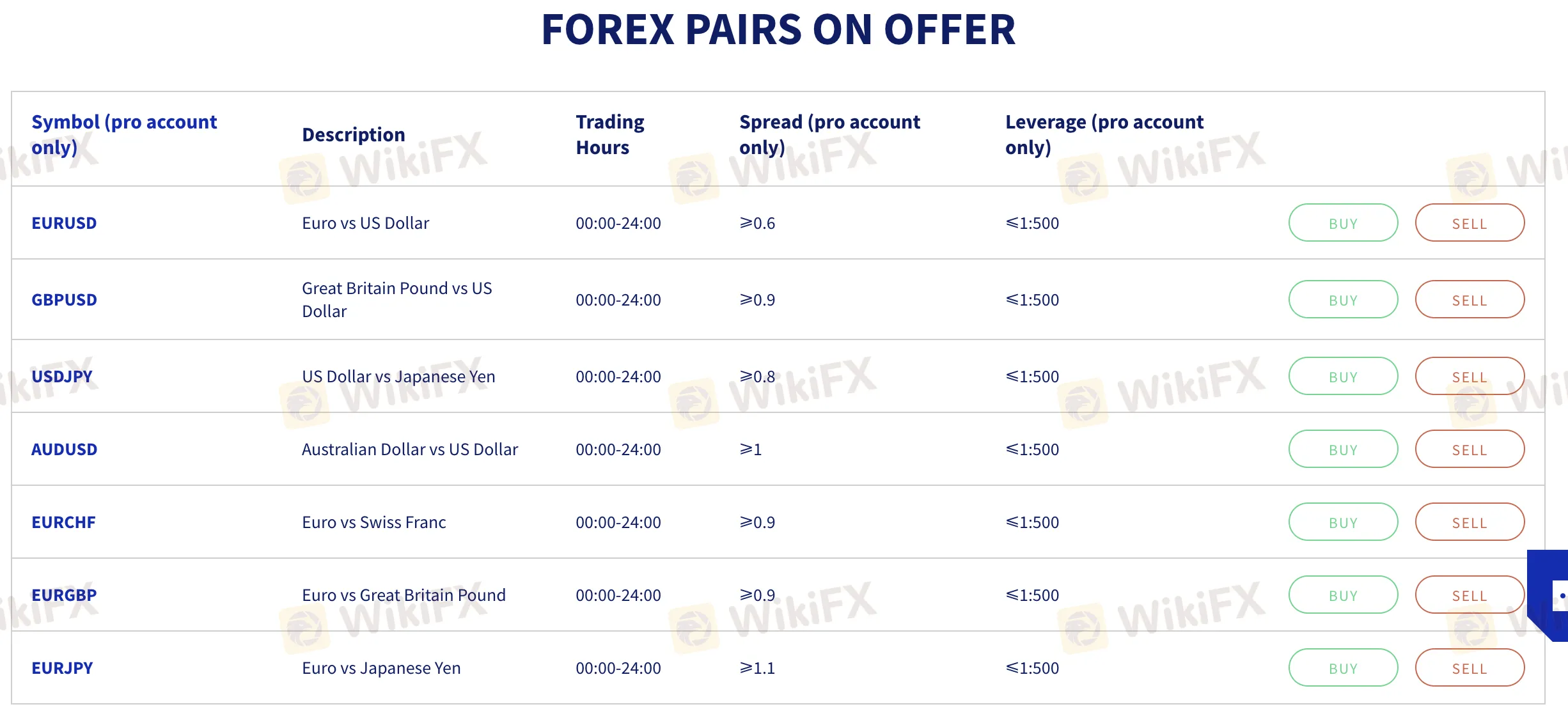
Task: Click the EURCHF symbol
Action: [63, 522]
